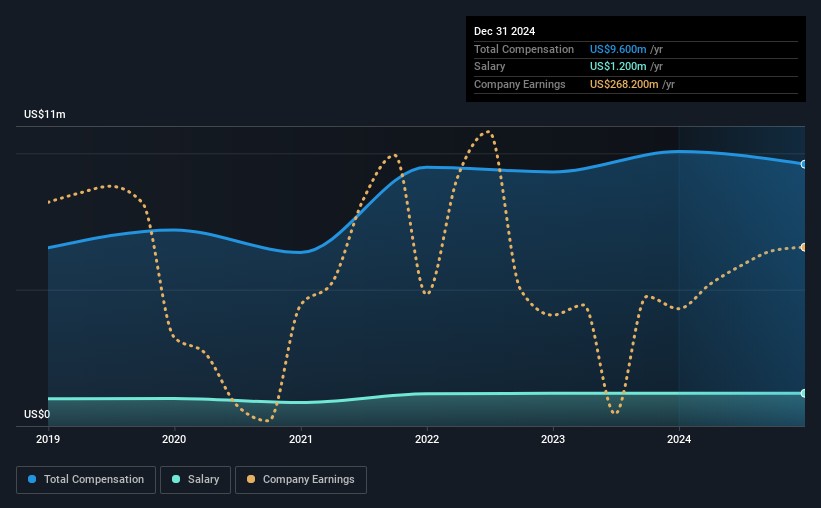The image size is (821, 508).
Task: Click the orange Company Earnings endpoint marker
Action: 803,247
